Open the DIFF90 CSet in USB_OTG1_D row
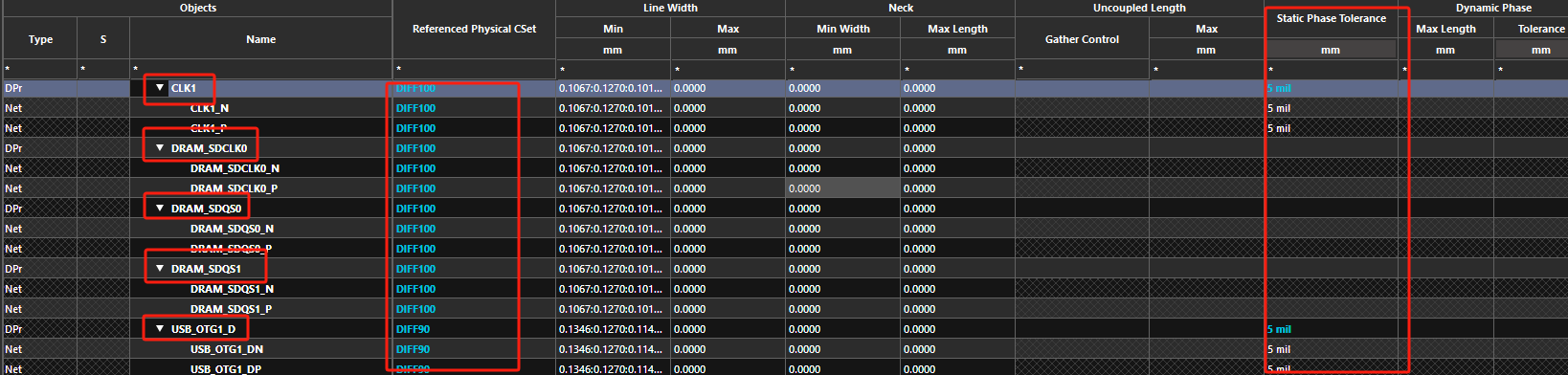 [413, 329]
